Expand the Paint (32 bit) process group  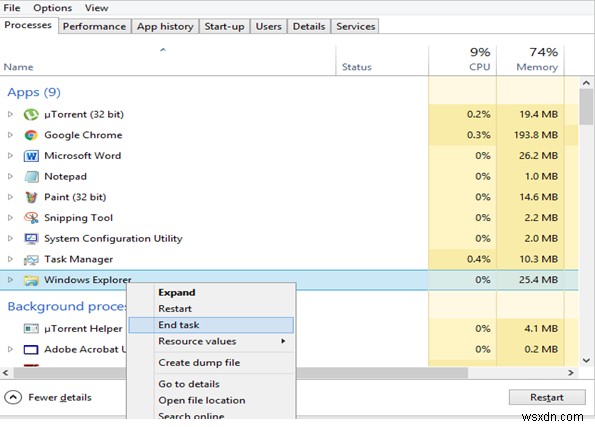[x=10, y=197]
